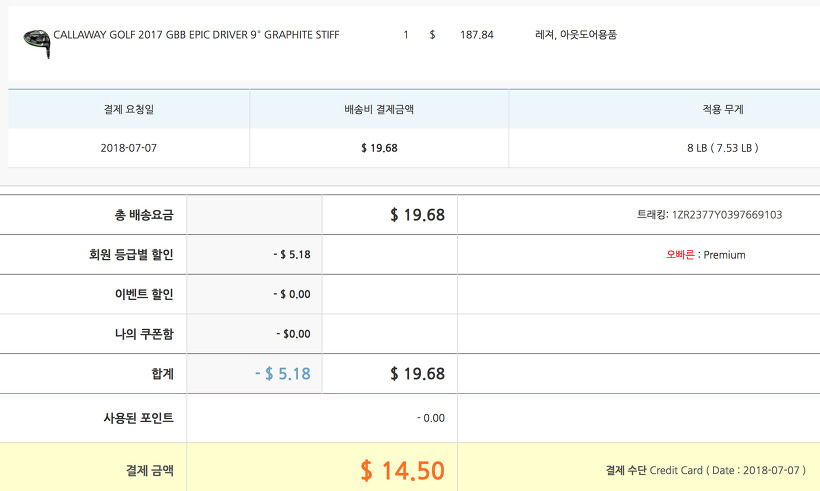Click the 총 배송요금 row label
The image size is (820, 491).
143,215
